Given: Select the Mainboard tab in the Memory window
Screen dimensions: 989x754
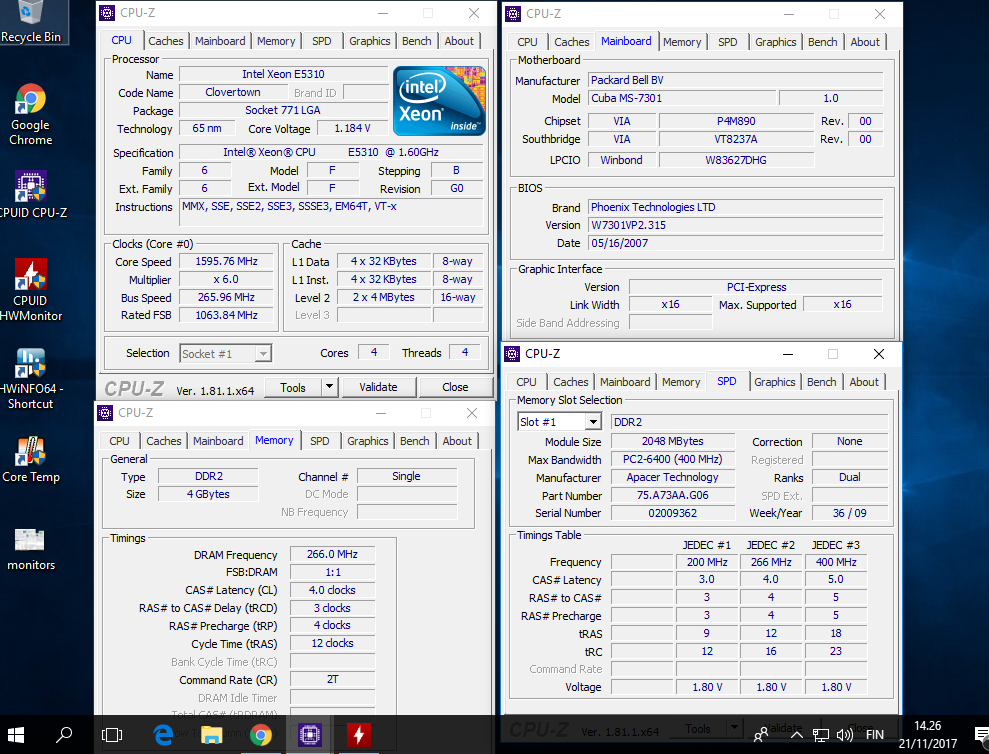Looking at the screenshot, I should 218,441.
